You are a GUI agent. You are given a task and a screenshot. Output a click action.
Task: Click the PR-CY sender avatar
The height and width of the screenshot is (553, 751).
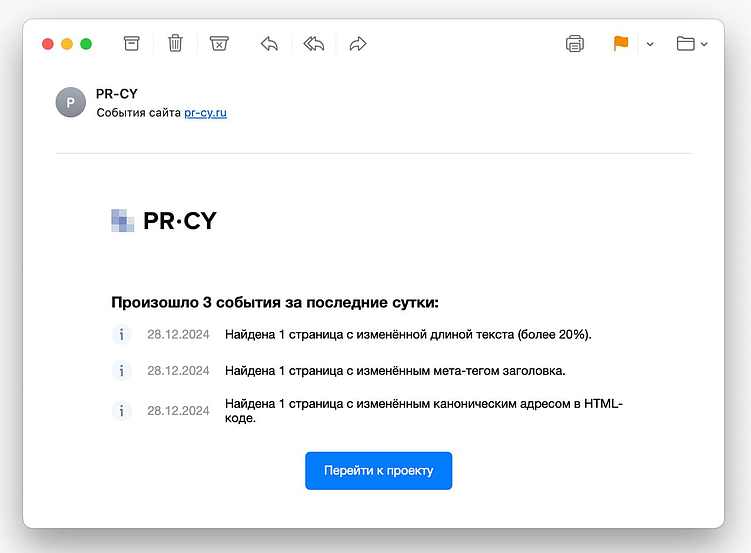tap(70, 102)
